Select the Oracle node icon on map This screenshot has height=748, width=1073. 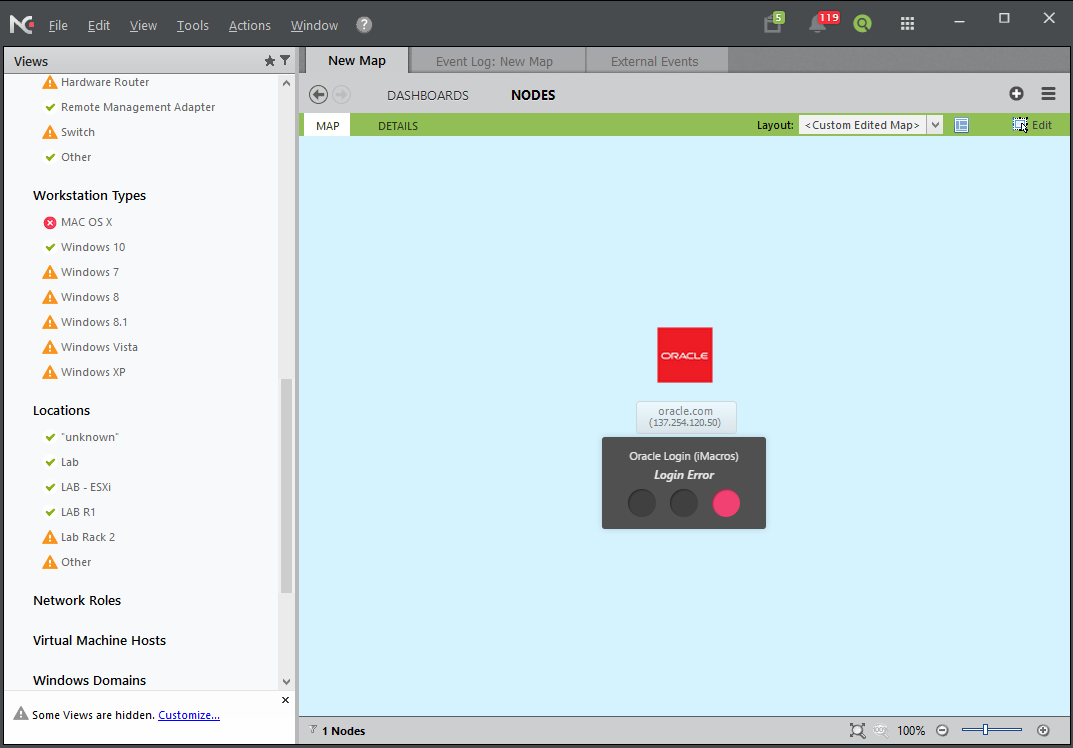click(684, 354)
